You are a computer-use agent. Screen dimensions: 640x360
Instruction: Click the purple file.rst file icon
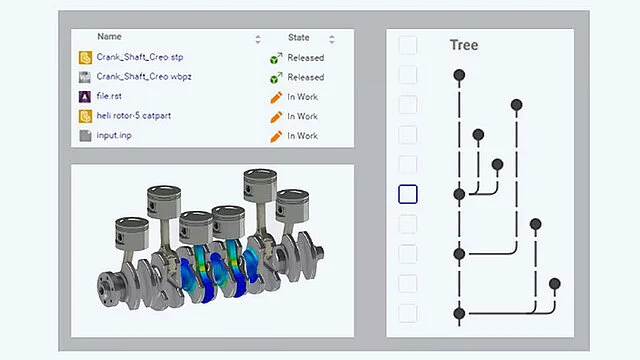pos(85,96)
